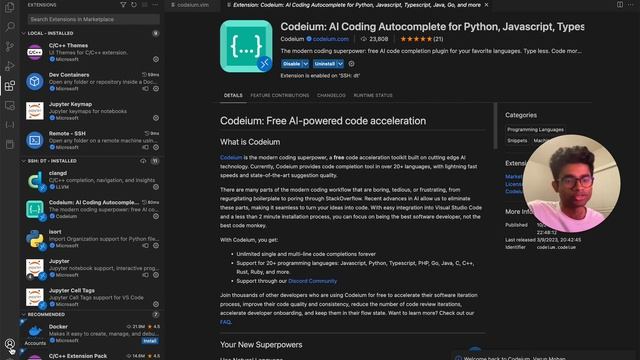Click the Programming Languages category tag
This screenshot has height=360, width=640.
[535, 129]
